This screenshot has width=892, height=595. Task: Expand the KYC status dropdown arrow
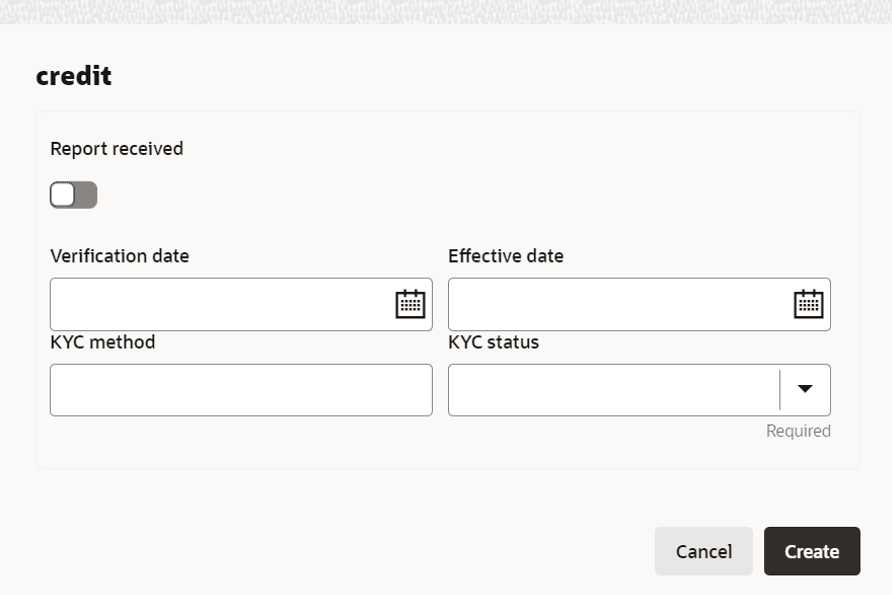(x=805, y=389)
